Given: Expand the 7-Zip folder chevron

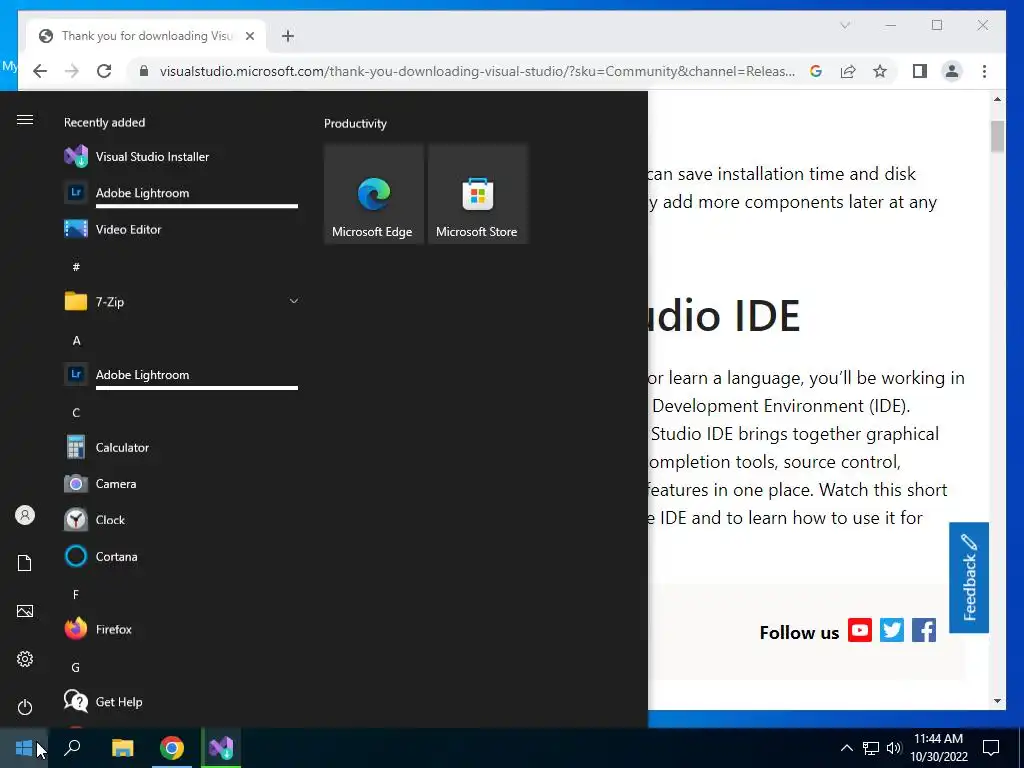Looking at the screenshot, I should (294, 301).
